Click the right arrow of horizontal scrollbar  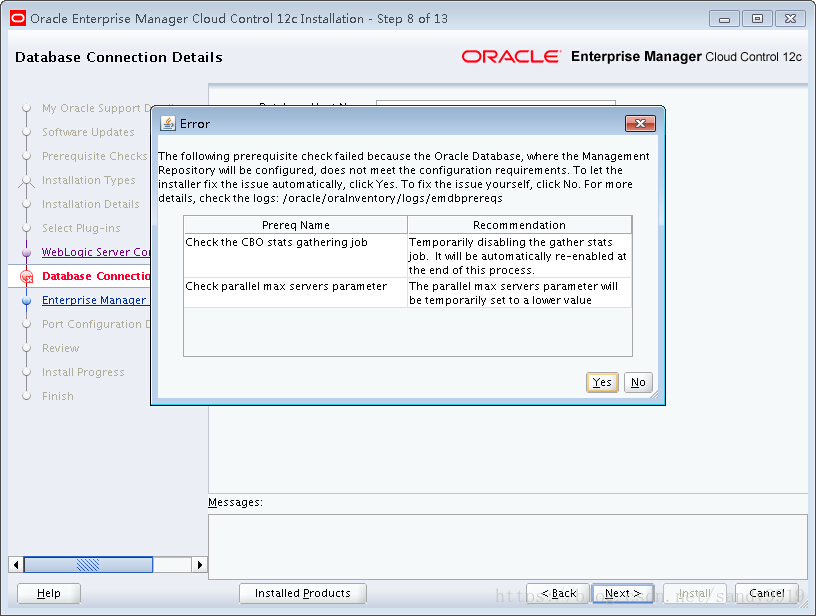tap(199, 564)
